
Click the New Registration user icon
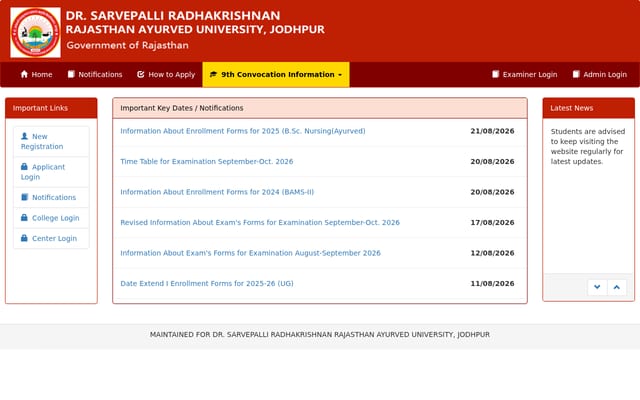pyautogui.click(x=24, y=136)
